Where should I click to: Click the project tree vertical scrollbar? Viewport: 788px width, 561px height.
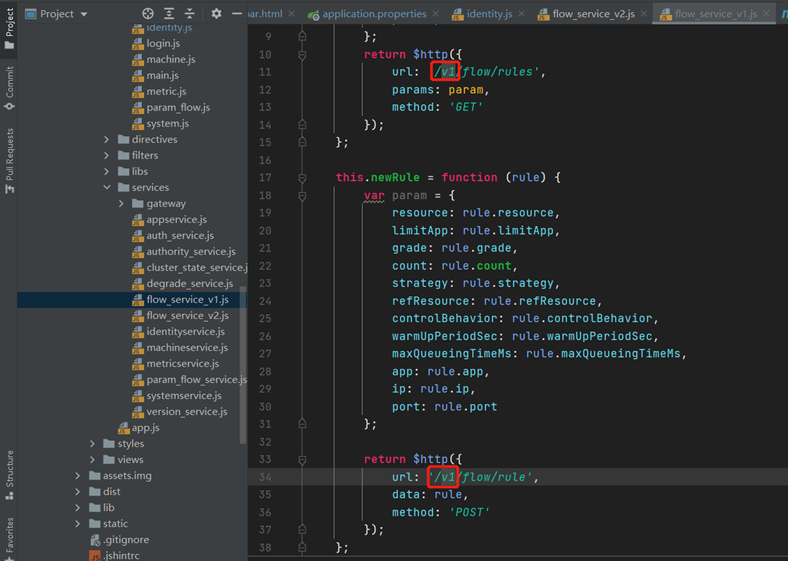coord(243,365)
